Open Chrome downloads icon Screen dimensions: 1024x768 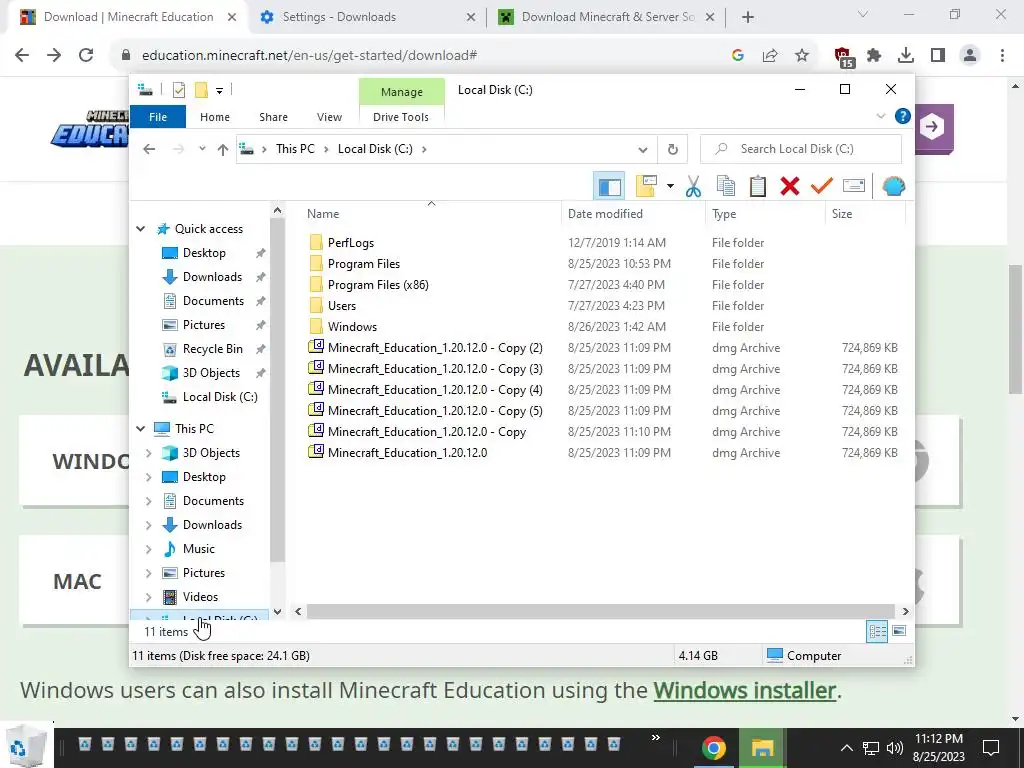coord(906,56)
